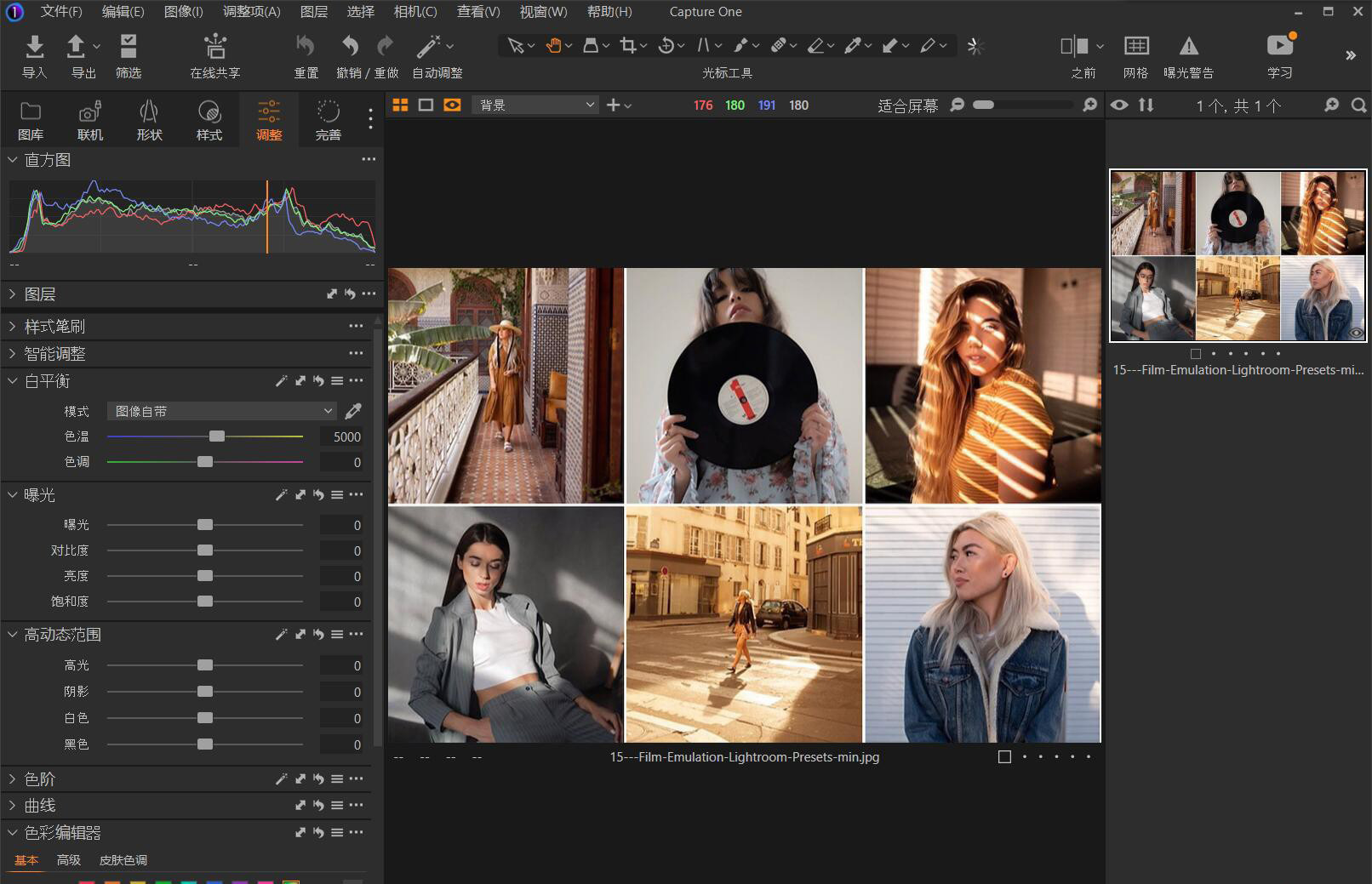Image resolution: width=1372 pixels, height=884 pixels.
Task: Select the film emulation collage thumbnail
Action: click(x=1238, y=255)
